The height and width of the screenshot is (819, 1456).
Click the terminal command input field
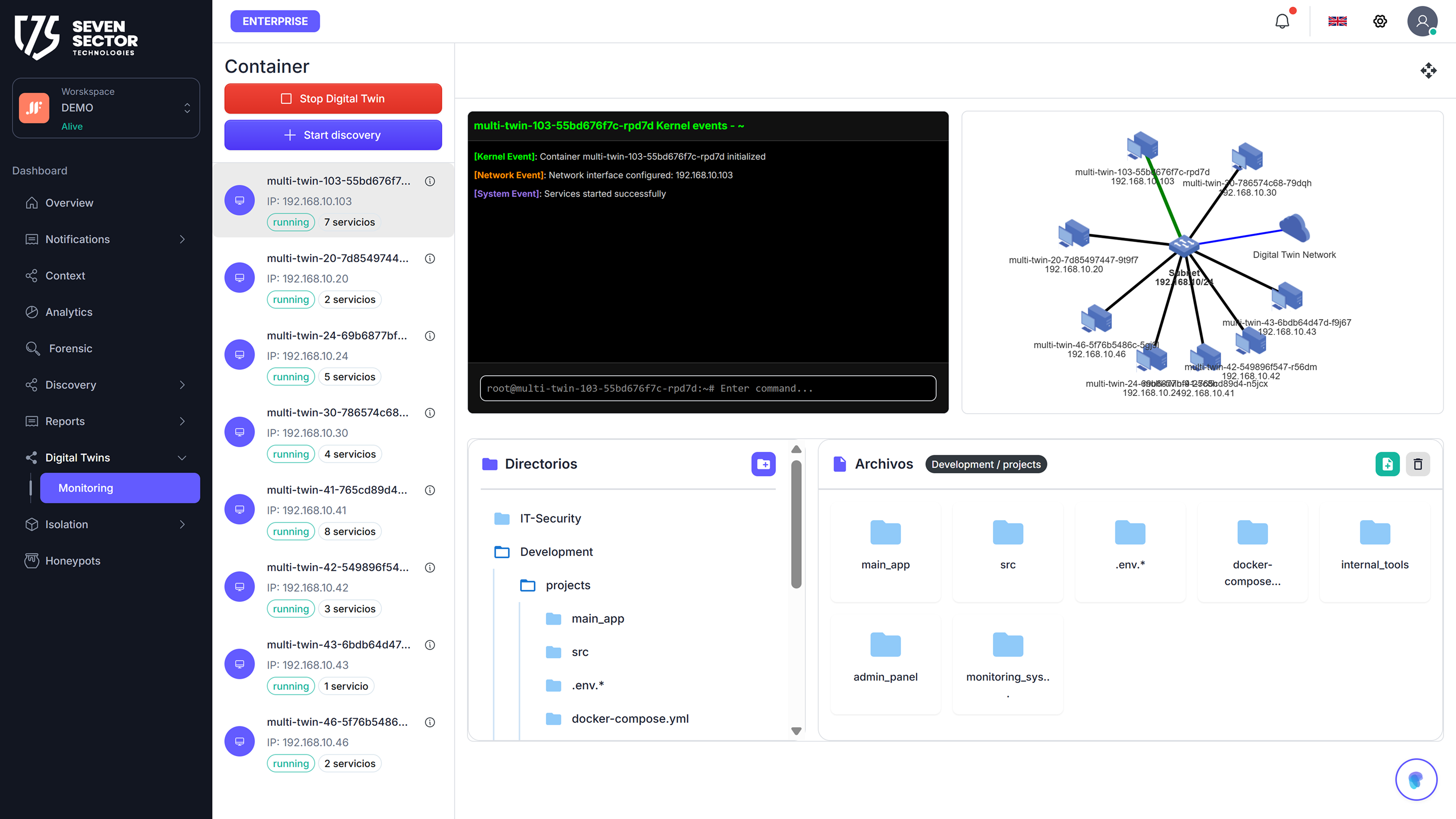point(708,388)
